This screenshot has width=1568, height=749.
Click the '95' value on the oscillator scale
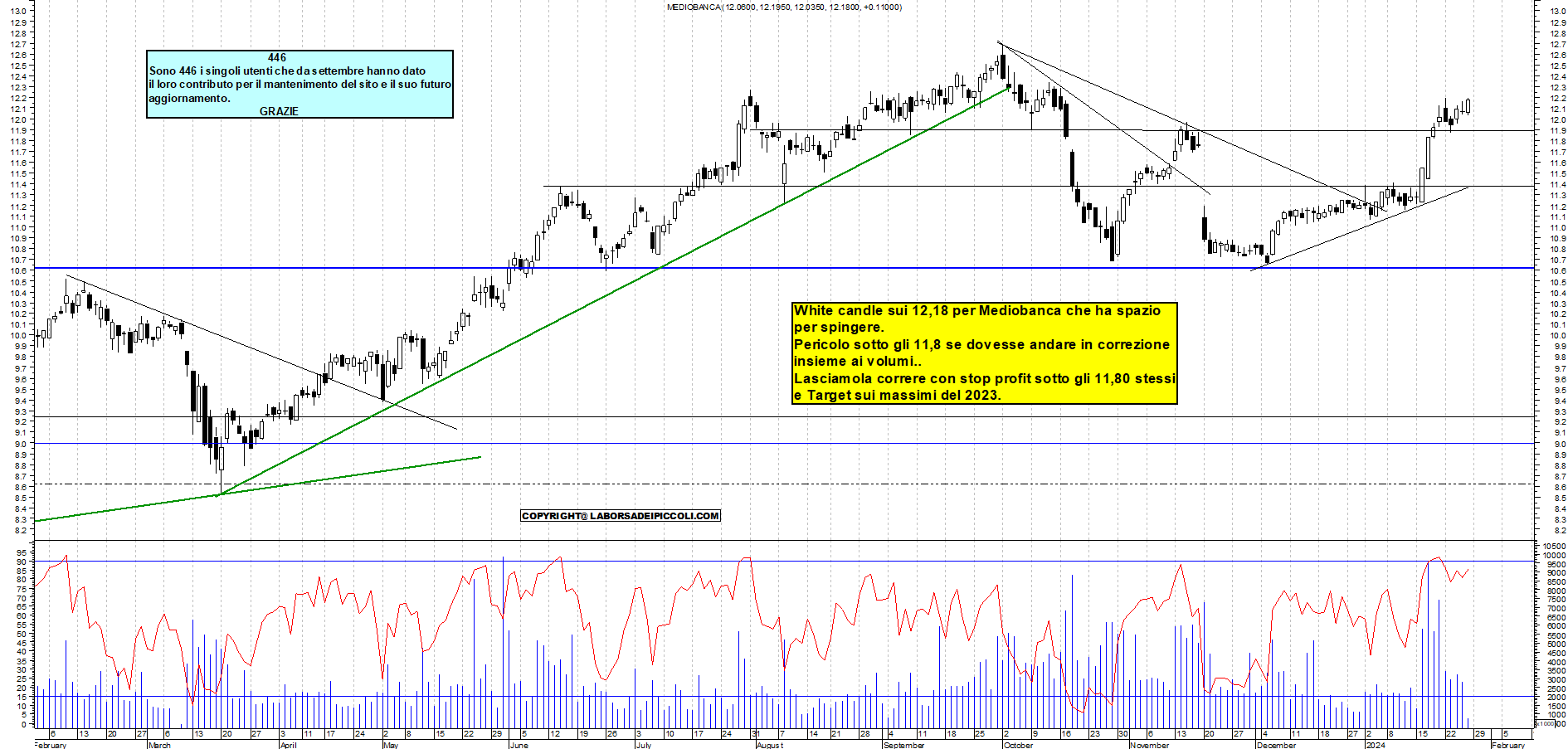coord(23,553)
